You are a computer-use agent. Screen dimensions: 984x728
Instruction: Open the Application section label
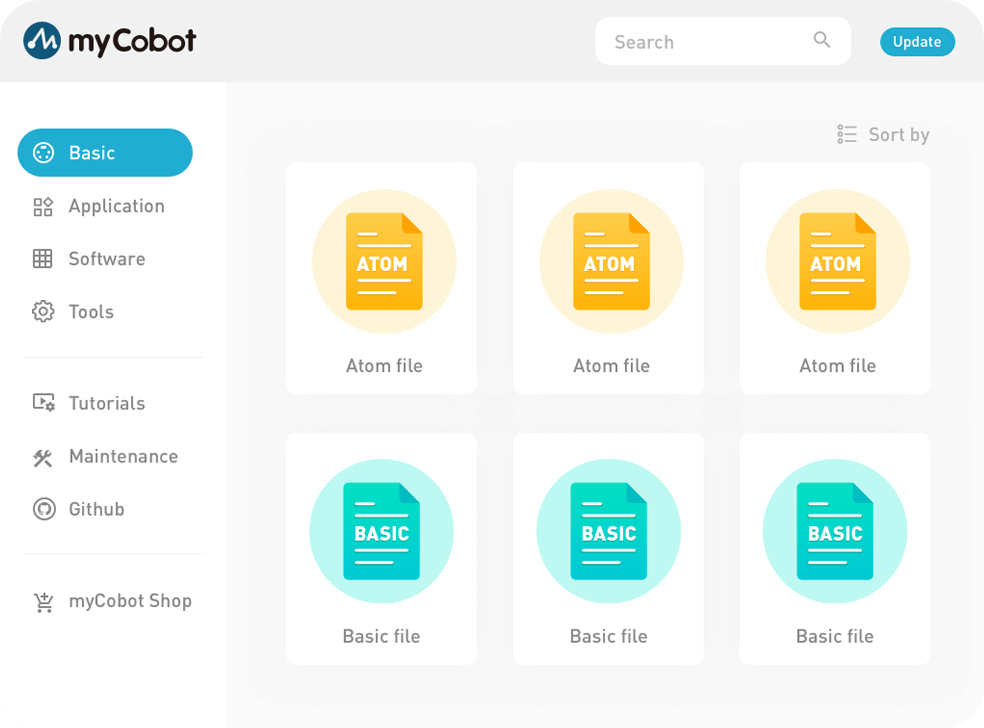point(116,207)
